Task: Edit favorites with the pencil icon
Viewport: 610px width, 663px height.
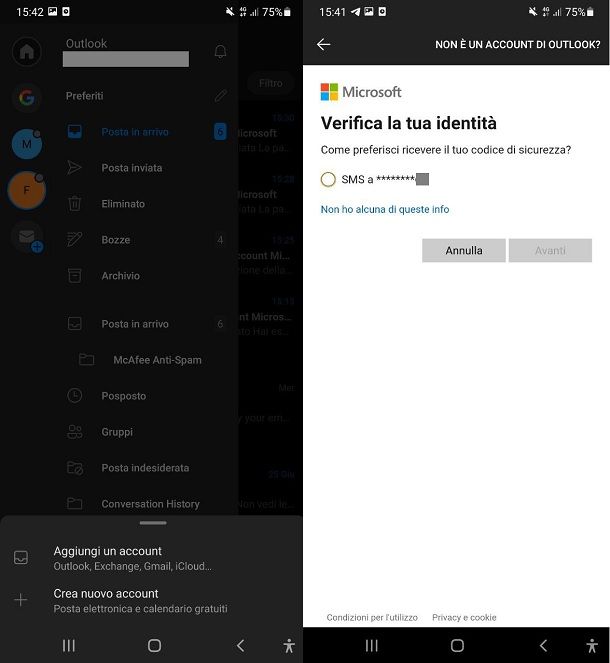Action: [221, 96]
